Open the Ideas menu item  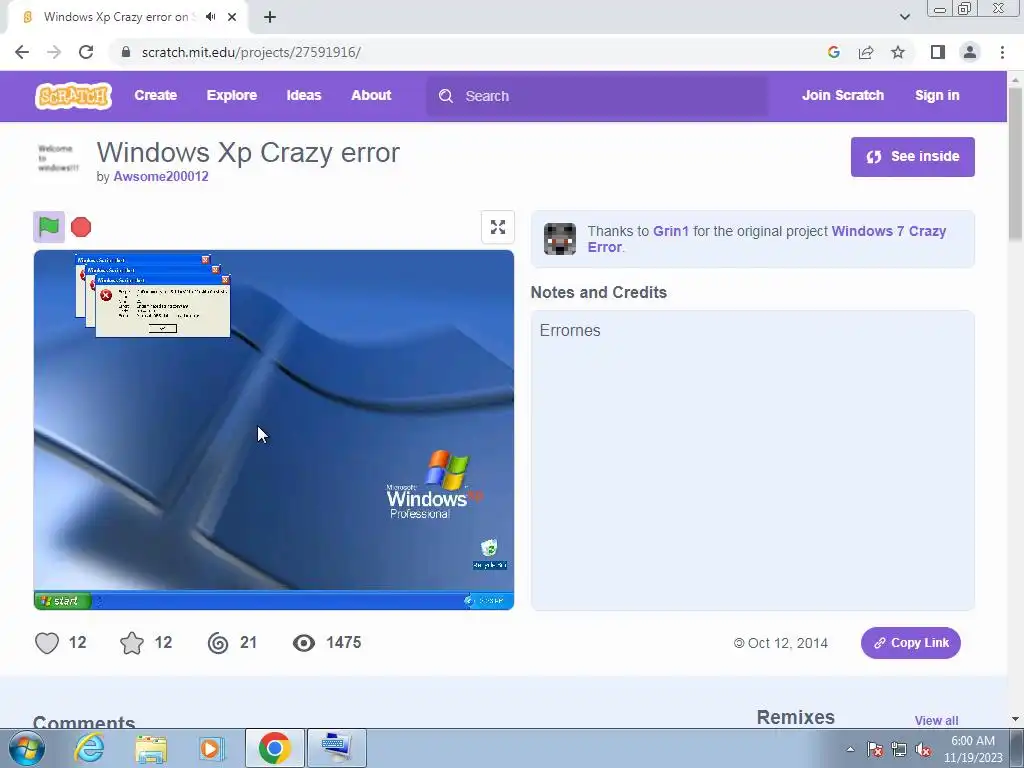point(304,95)
